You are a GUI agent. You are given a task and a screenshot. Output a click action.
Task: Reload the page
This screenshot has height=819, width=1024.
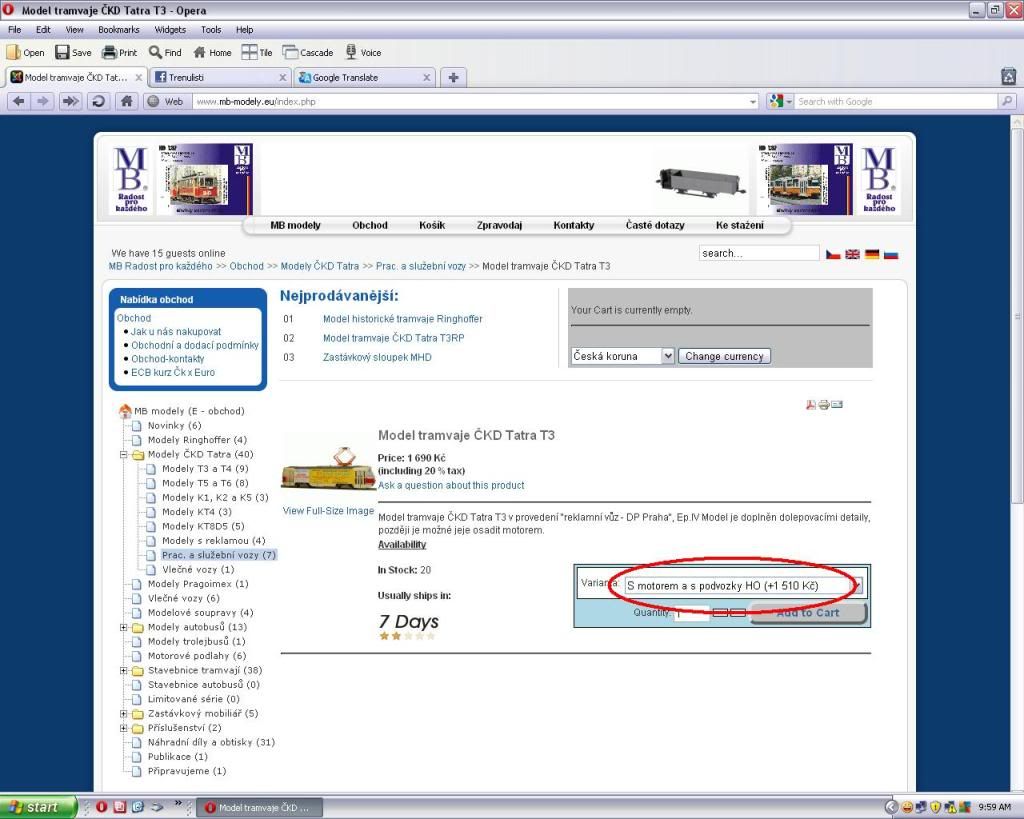point(99,101)
